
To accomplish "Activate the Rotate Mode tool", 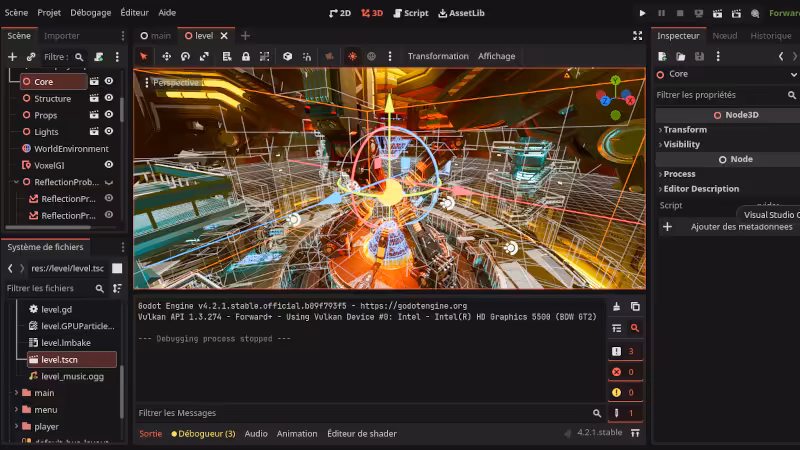I will tap(185, 56).
